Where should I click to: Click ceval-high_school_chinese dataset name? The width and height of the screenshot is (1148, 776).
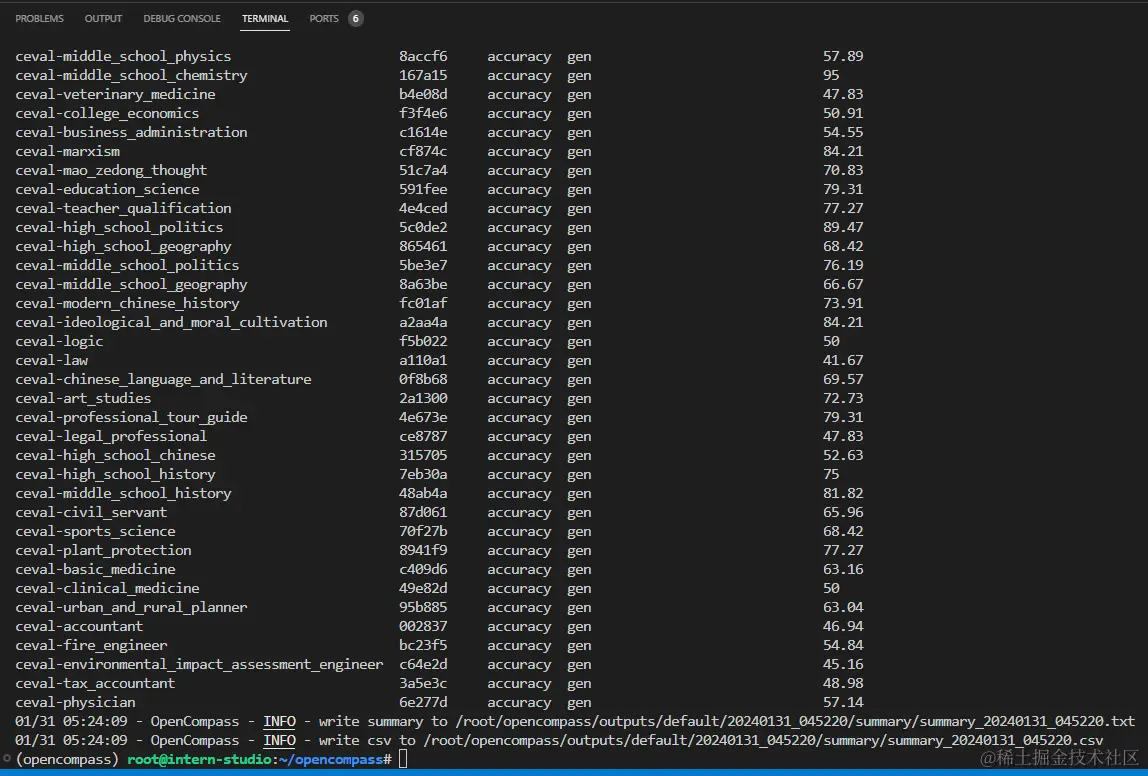point(115,456)
